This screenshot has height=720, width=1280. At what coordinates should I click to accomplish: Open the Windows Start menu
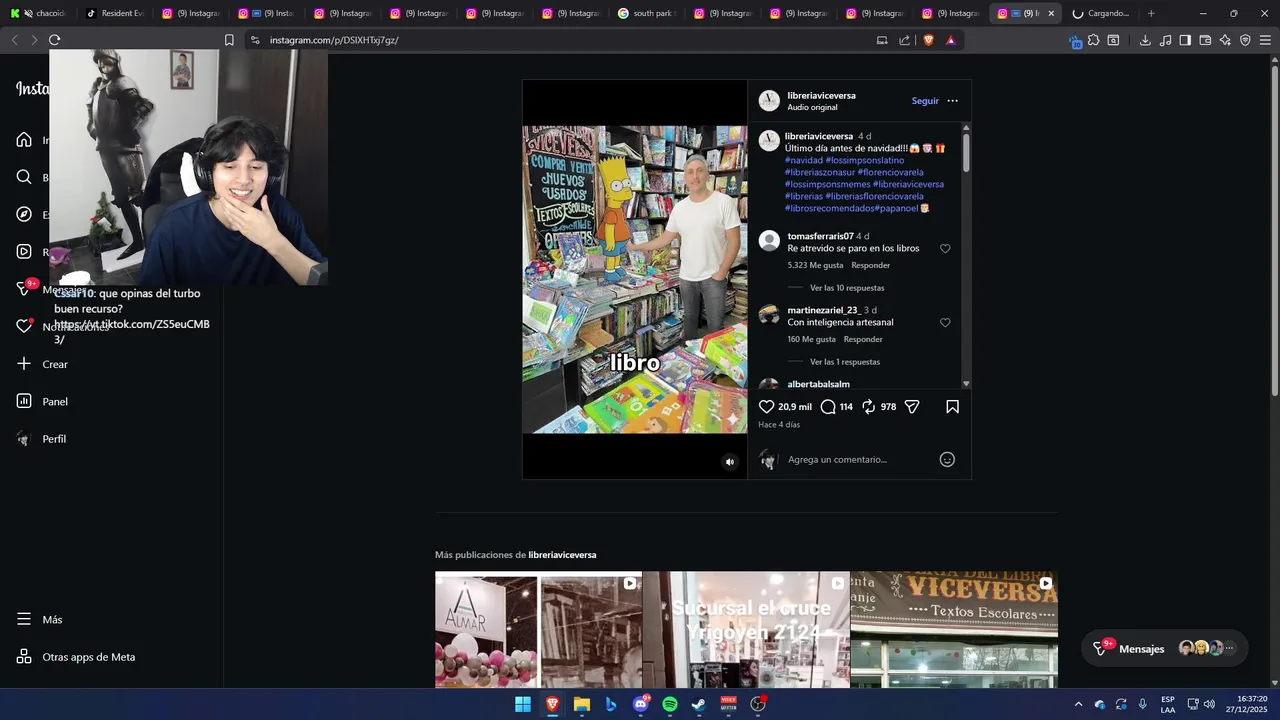coord(523,704)
